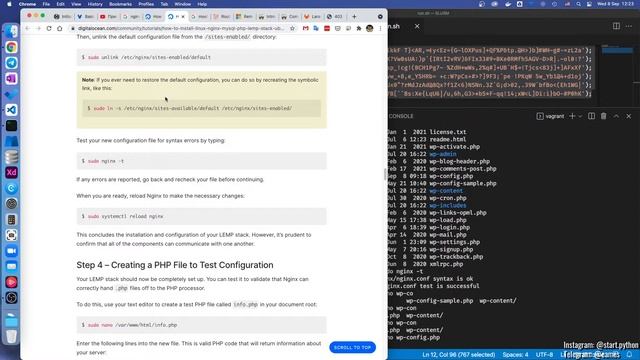The width and height of the screenshot is (640, 360).
Task: Click the sudo systemctl reload nginx code block
Action: coord(202,216)
